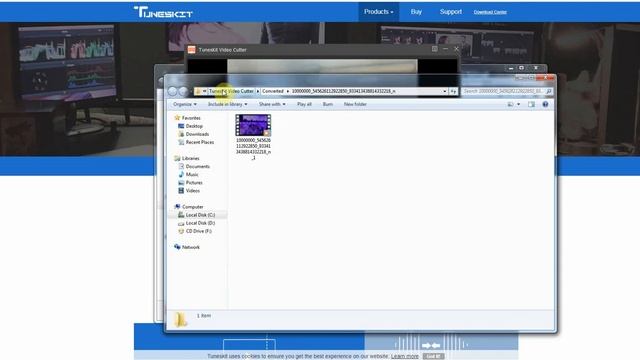
Task: Jump to the Converted breadcrumb folder
Action: click(x=273, y=91)
